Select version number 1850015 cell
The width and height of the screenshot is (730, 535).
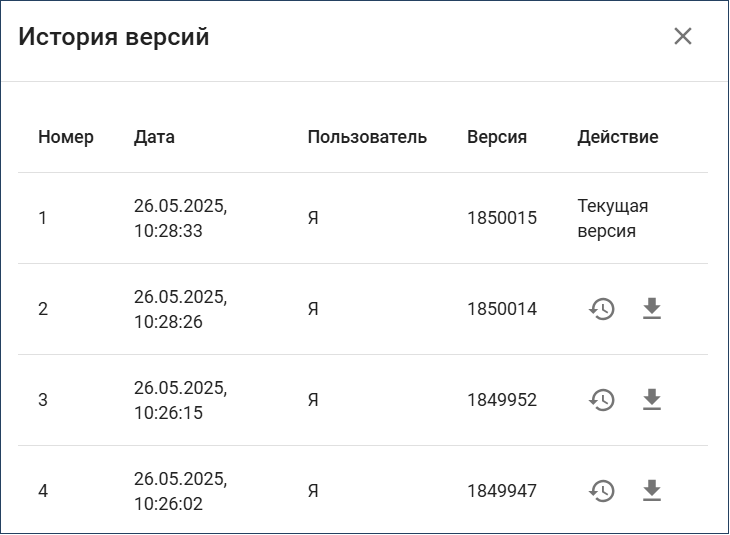pyautogui.click(x=502, y=218)
